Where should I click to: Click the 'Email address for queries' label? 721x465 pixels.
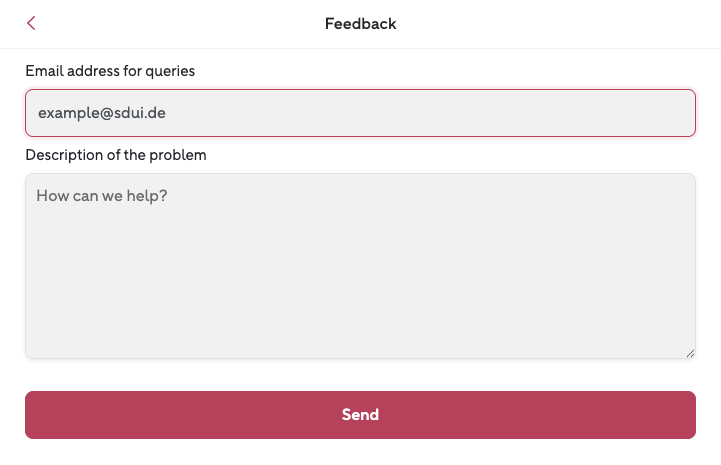pos(110,71)
